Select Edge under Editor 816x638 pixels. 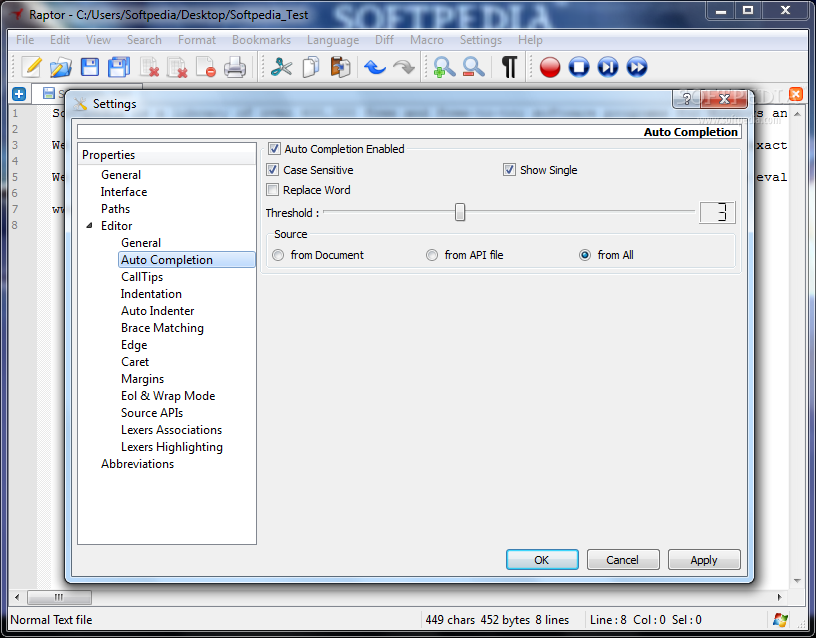point(134,345)
